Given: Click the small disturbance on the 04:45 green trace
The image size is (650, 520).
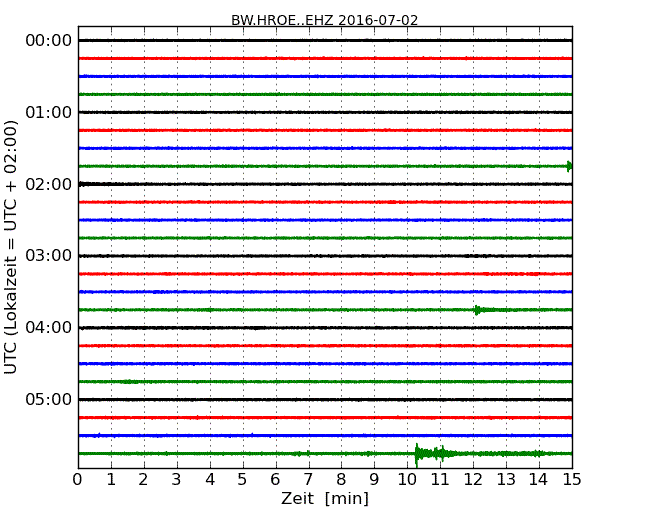Looking at the screenshot, I should (x=129, y=381).
